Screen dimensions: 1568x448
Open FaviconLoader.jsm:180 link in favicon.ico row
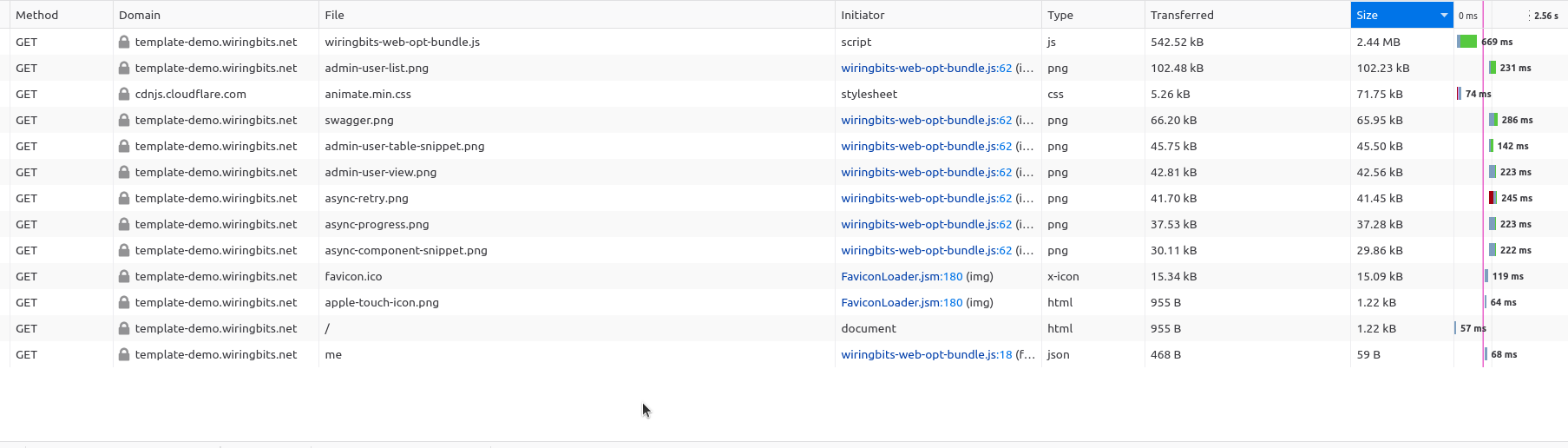(902, 276)
